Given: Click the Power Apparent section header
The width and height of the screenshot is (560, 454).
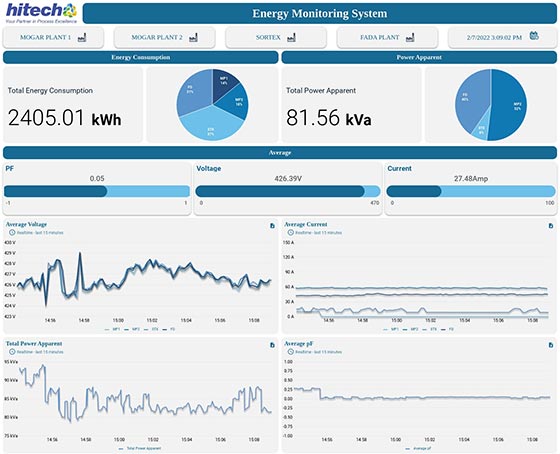Looking at the screenshot, I should coord(419,58).
